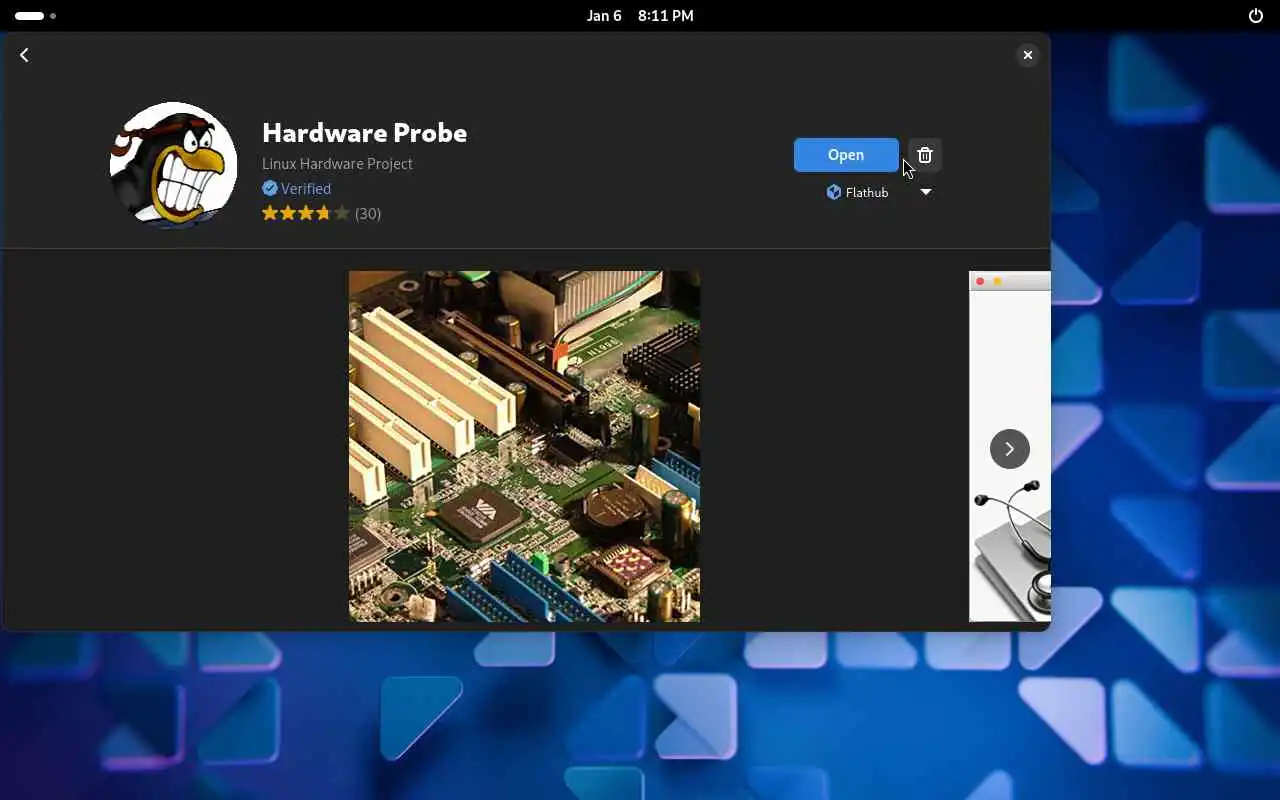Close the Software window
The height and width of the screenshot is (800, 1280).
coord(1027,55)
